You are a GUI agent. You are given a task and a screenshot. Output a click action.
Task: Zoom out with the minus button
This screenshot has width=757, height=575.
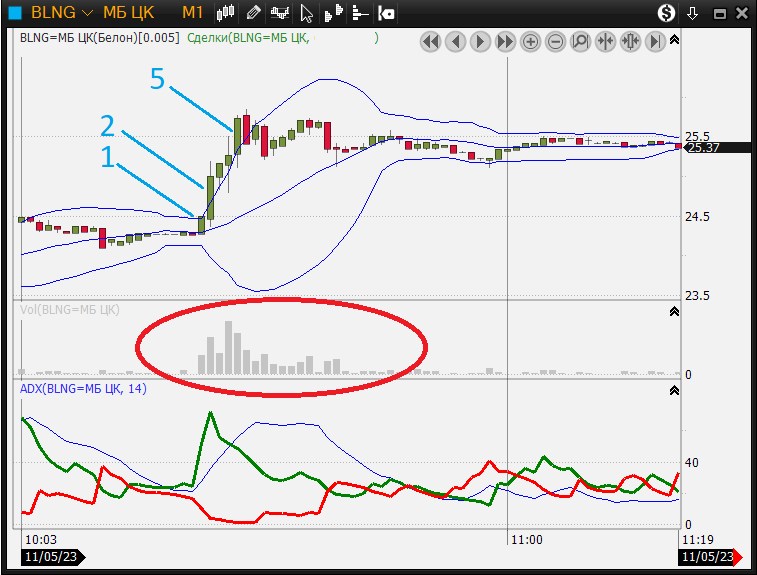tap(556, 42)
